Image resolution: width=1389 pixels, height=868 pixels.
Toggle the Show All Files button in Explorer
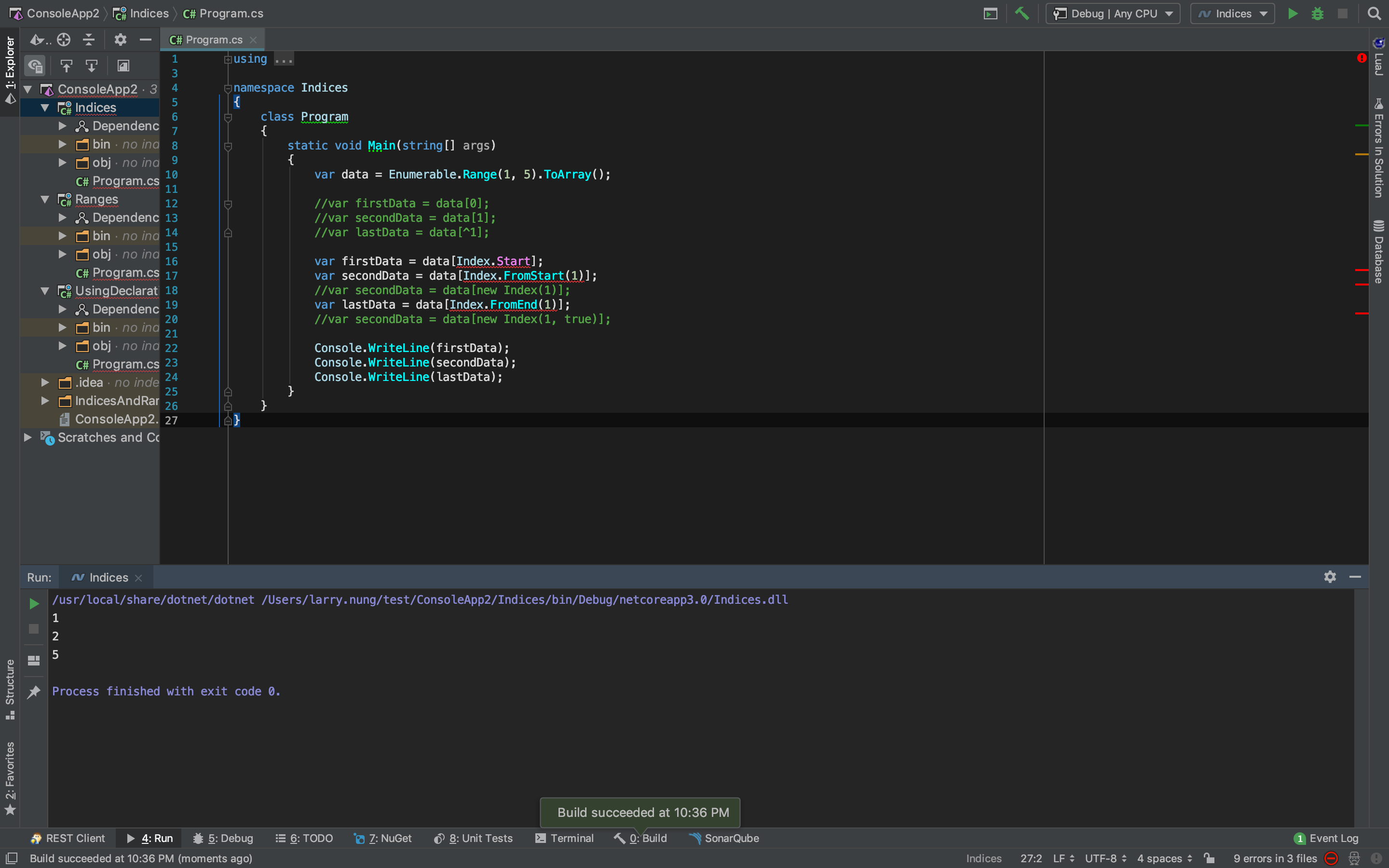(x=35, y=66)
